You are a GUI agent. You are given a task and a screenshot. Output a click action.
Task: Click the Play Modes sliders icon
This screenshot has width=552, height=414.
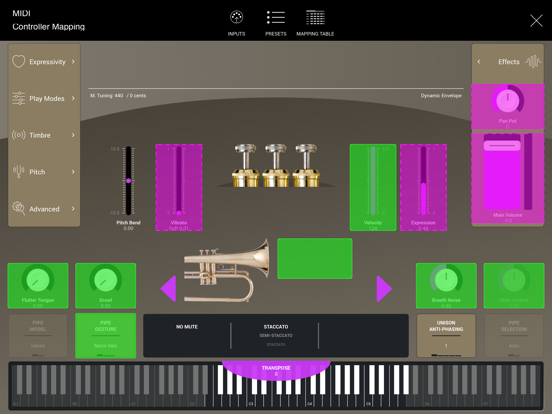click(19, 98)
